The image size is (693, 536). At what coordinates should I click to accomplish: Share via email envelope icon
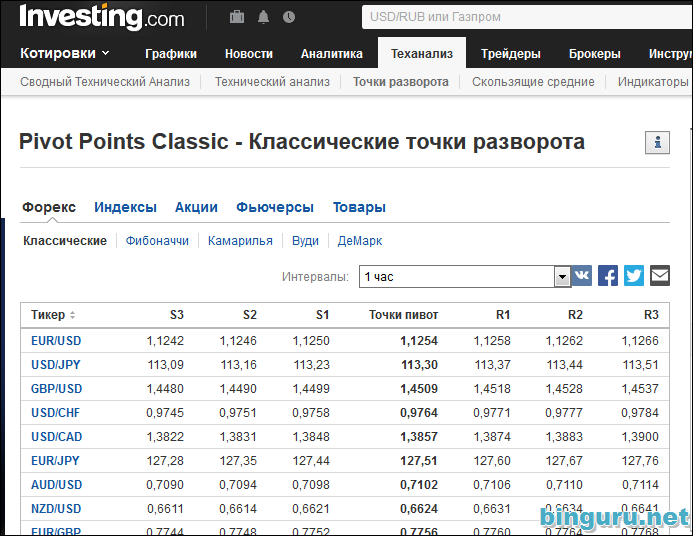(660, 276)
